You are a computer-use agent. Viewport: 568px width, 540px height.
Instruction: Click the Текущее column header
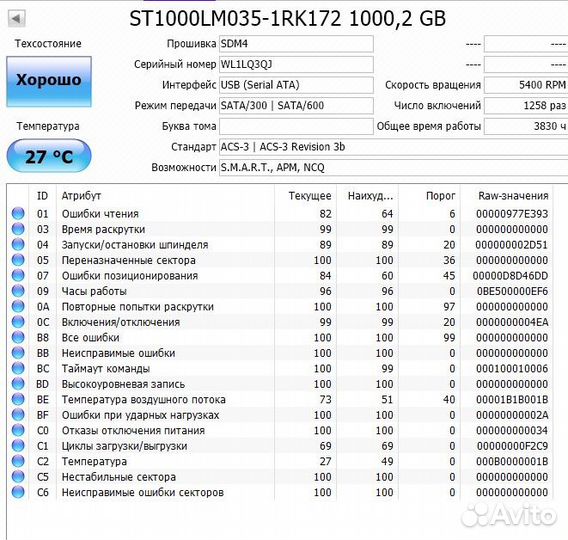coord(306,196)
